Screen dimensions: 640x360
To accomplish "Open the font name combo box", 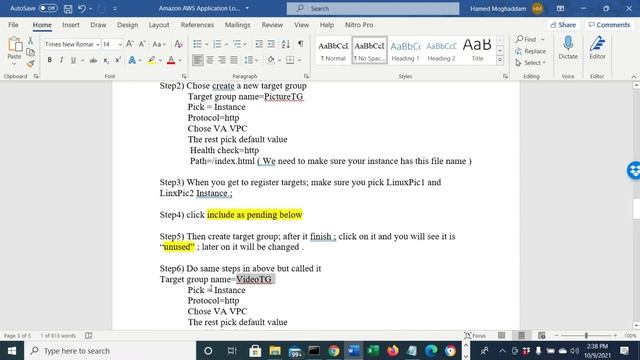I will tap(72, 44).
